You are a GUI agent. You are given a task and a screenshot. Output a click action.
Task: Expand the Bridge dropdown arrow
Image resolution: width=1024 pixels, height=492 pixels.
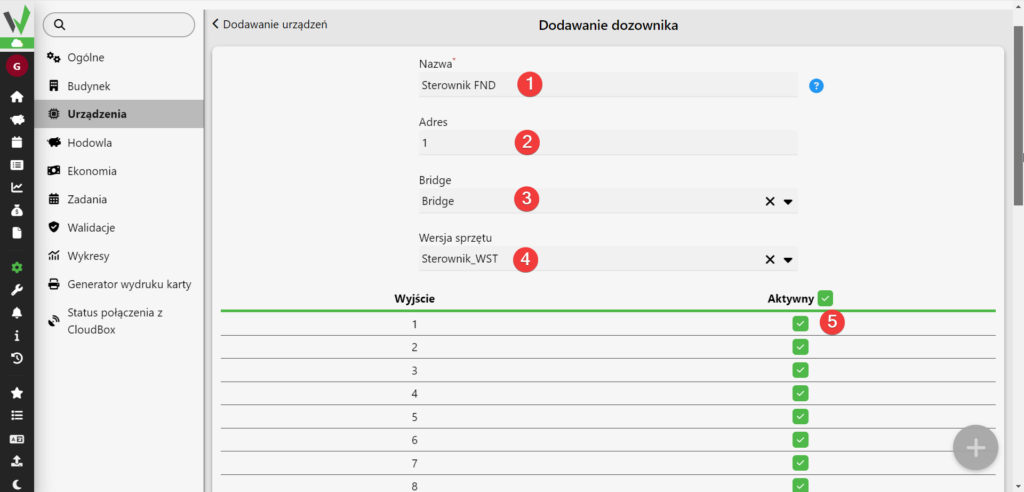coord(788,202)
